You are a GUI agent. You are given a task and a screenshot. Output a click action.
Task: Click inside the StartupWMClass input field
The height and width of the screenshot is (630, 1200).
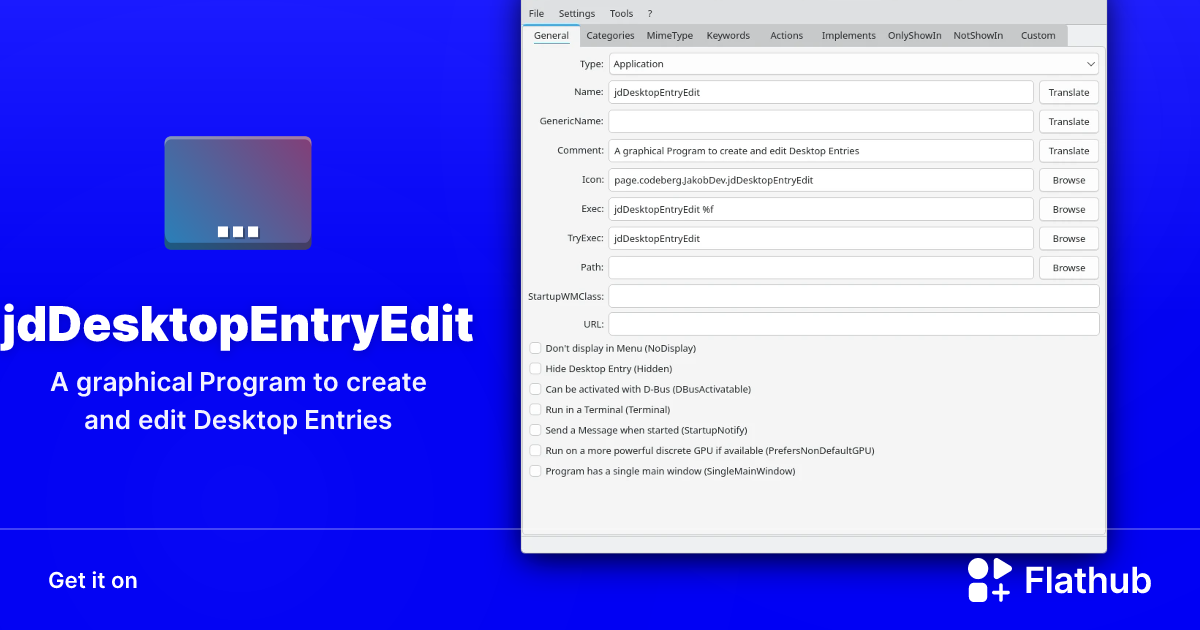853,295
